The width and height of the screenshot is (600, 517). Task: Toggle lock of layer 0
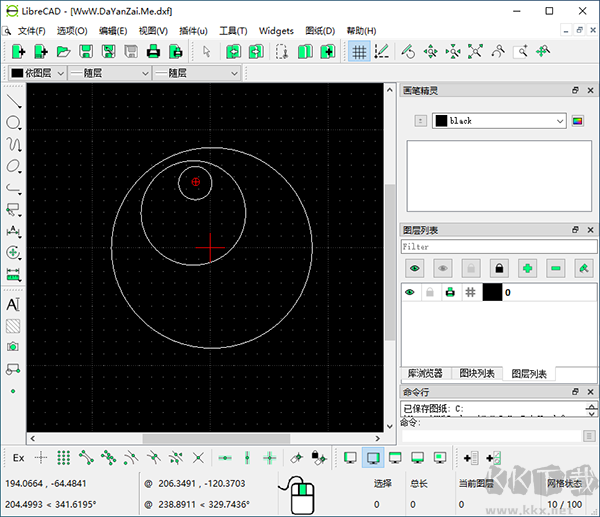pyautogui.click(x=430, y=292)
